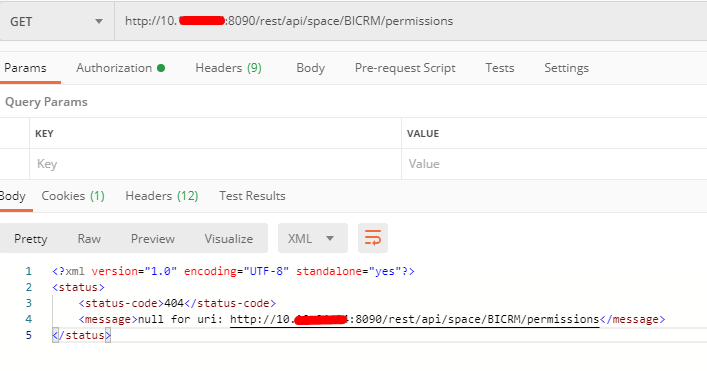Image resolution: width=707 pixels, height=371 pixels.
Task: Select the Preview view
Action: point(153,238)
